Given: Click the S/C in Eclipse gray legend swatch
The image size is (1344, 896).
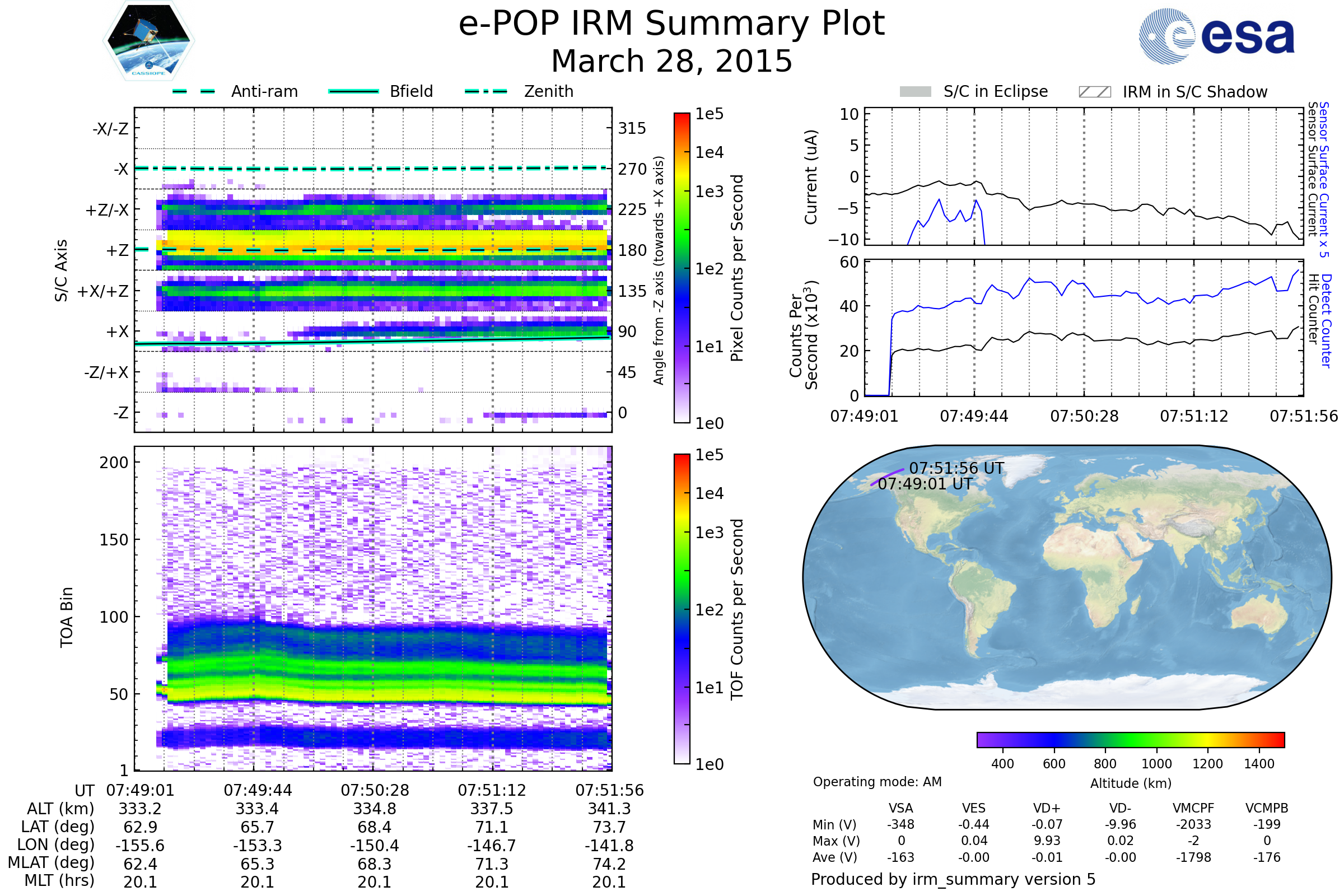Looking at the screenshot, I should click(x=916, y=92).
